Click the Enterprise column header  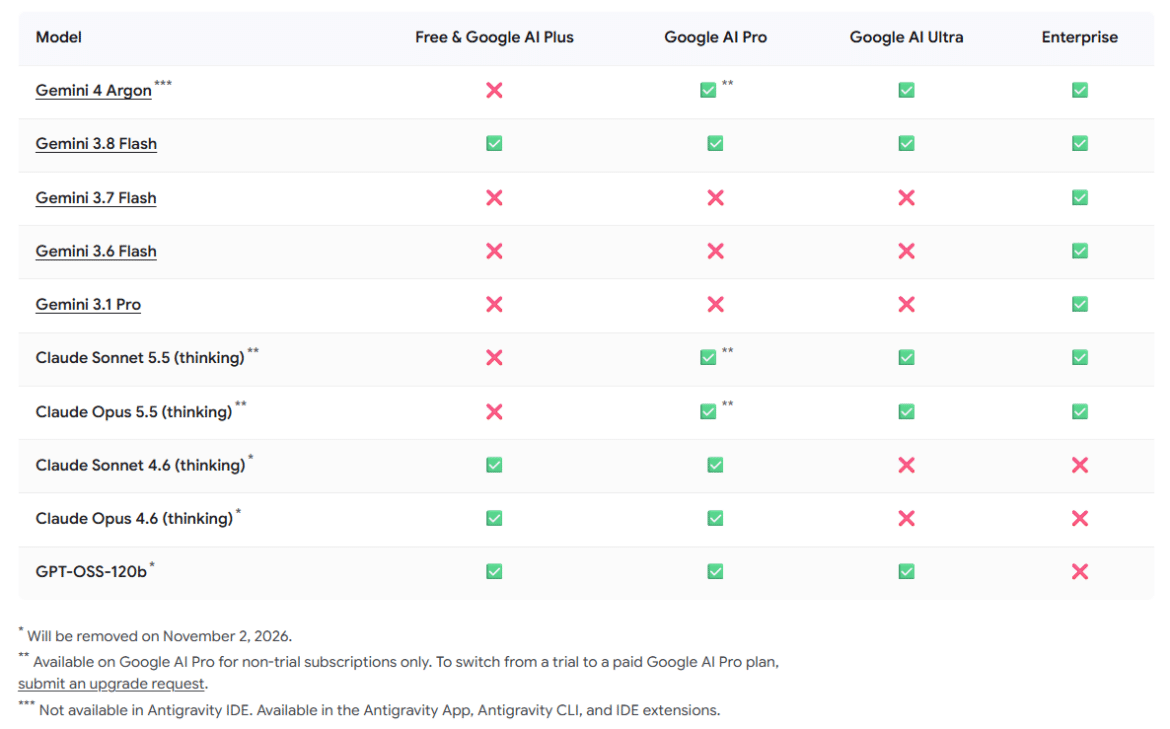[x=1080, y=37]
